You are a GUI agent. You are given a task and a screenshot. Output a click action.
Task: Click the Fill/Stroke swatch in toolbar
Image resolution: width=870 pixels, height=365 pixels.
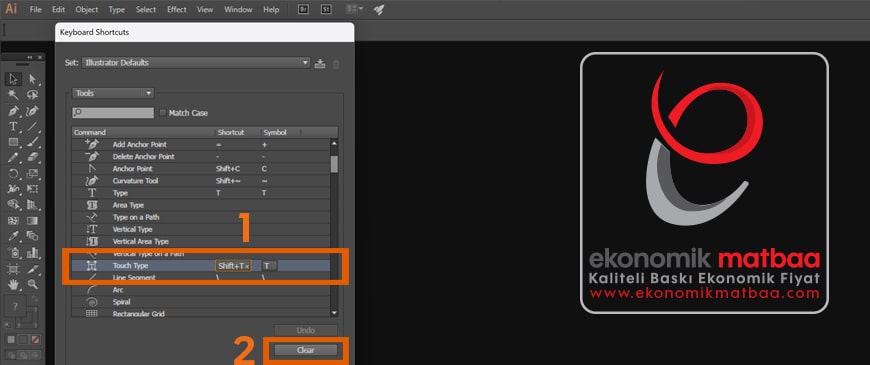coord(22,313)
